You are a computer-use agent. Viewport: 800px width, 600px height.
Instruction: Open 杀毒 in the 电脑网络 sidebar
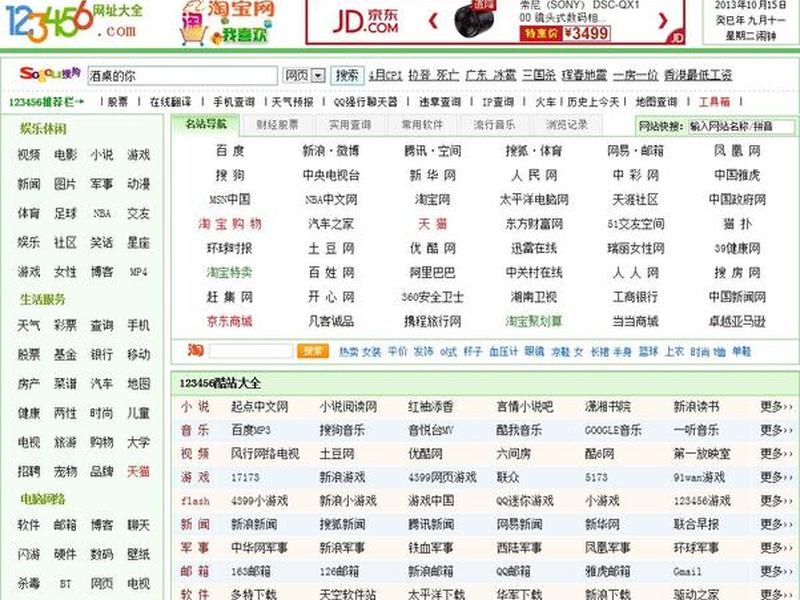(29, 583)
